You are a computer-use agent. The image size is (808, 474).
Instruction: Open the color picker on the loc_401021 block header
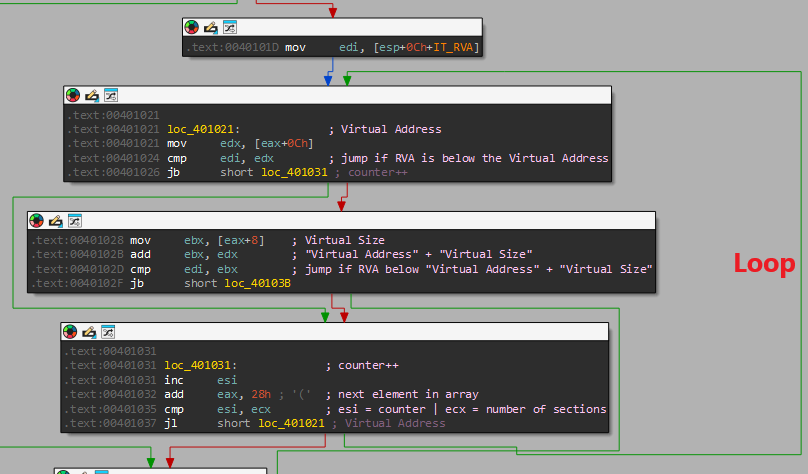coord(73,95)
